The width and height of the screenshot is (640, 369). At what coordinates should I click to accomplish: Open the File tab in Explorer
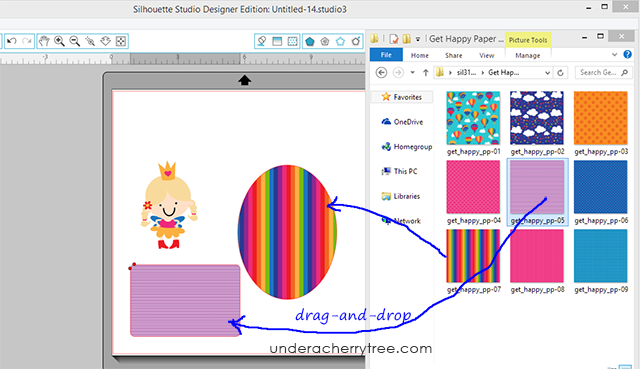point(386,55)
